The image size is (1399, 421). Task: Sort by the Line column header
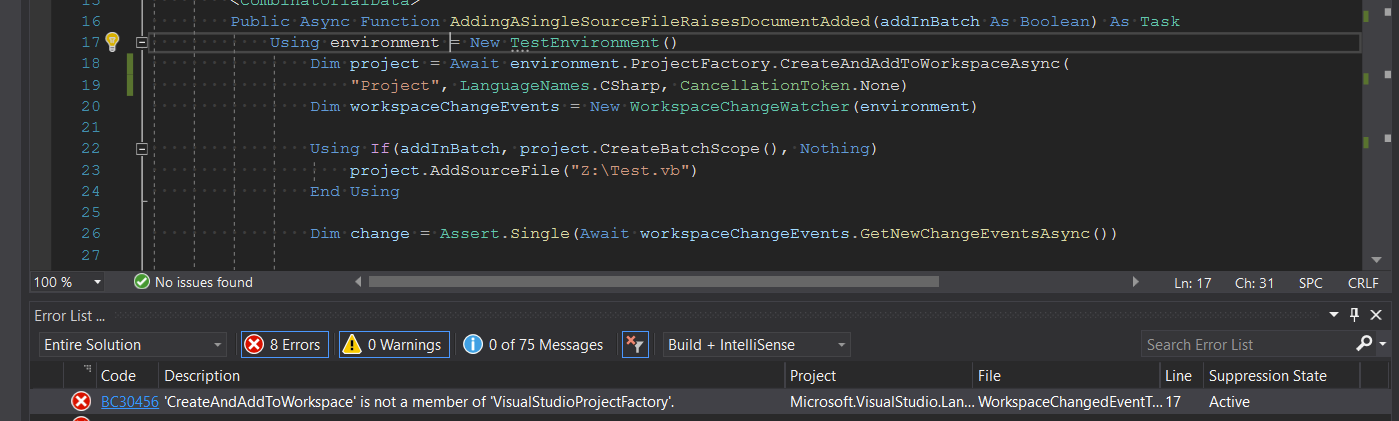pos(1180,376)
